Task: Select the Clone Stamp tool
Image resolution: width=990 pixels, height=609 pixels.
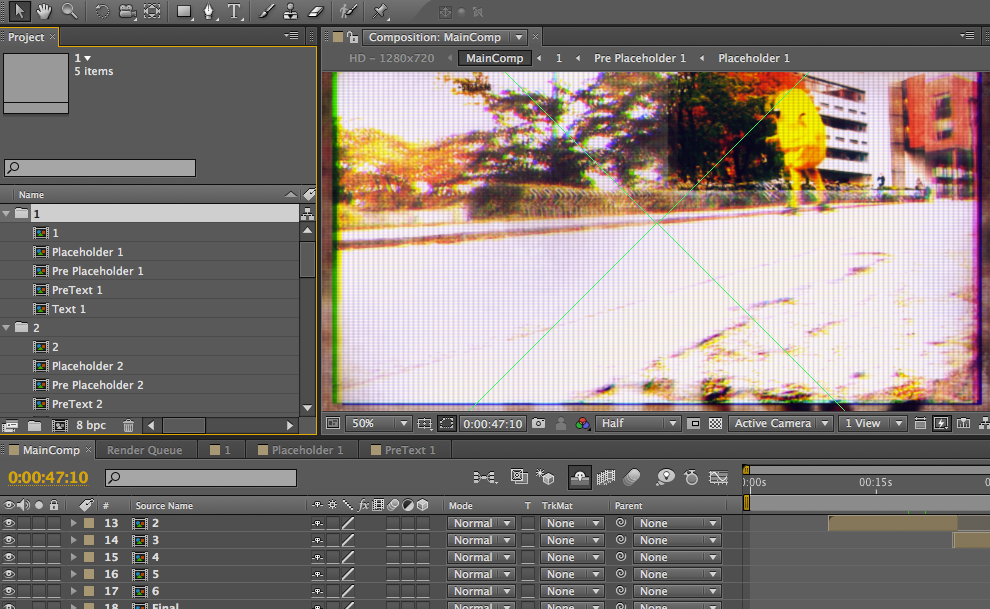Action: [290, 12]
